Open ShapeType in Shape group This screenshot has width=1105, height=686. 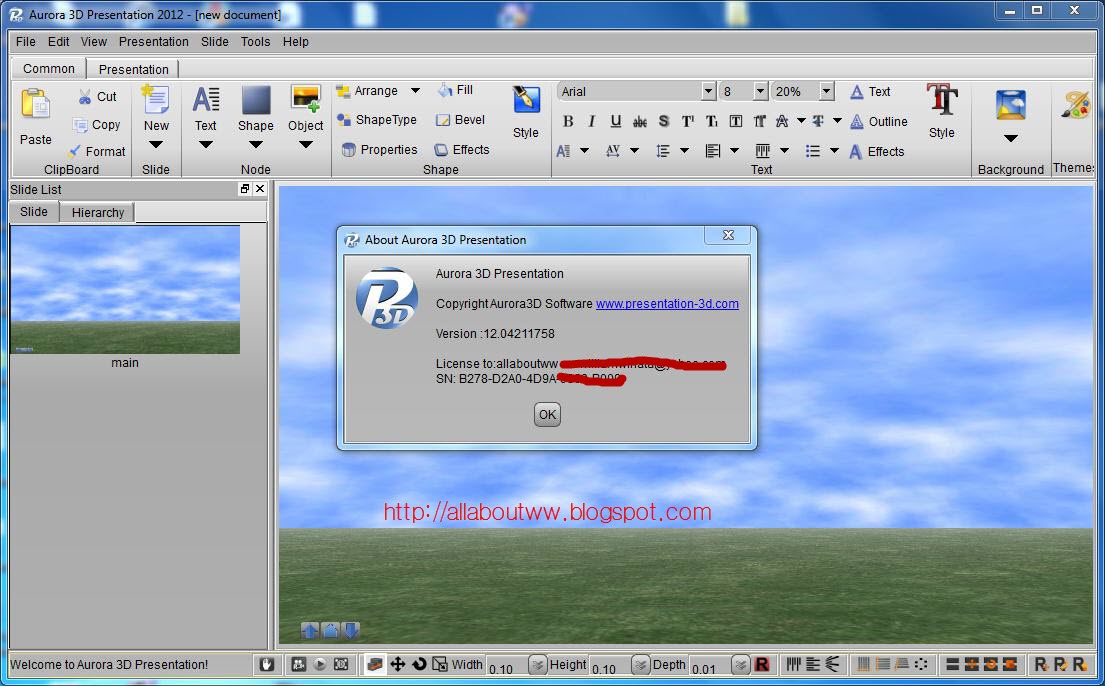click(377, 120)
